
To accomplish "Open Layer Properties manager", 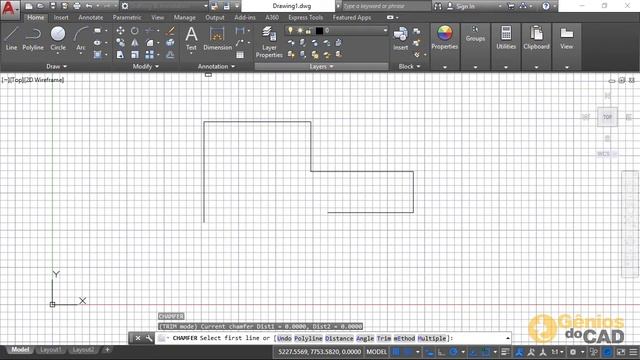I will pos(269,42).
